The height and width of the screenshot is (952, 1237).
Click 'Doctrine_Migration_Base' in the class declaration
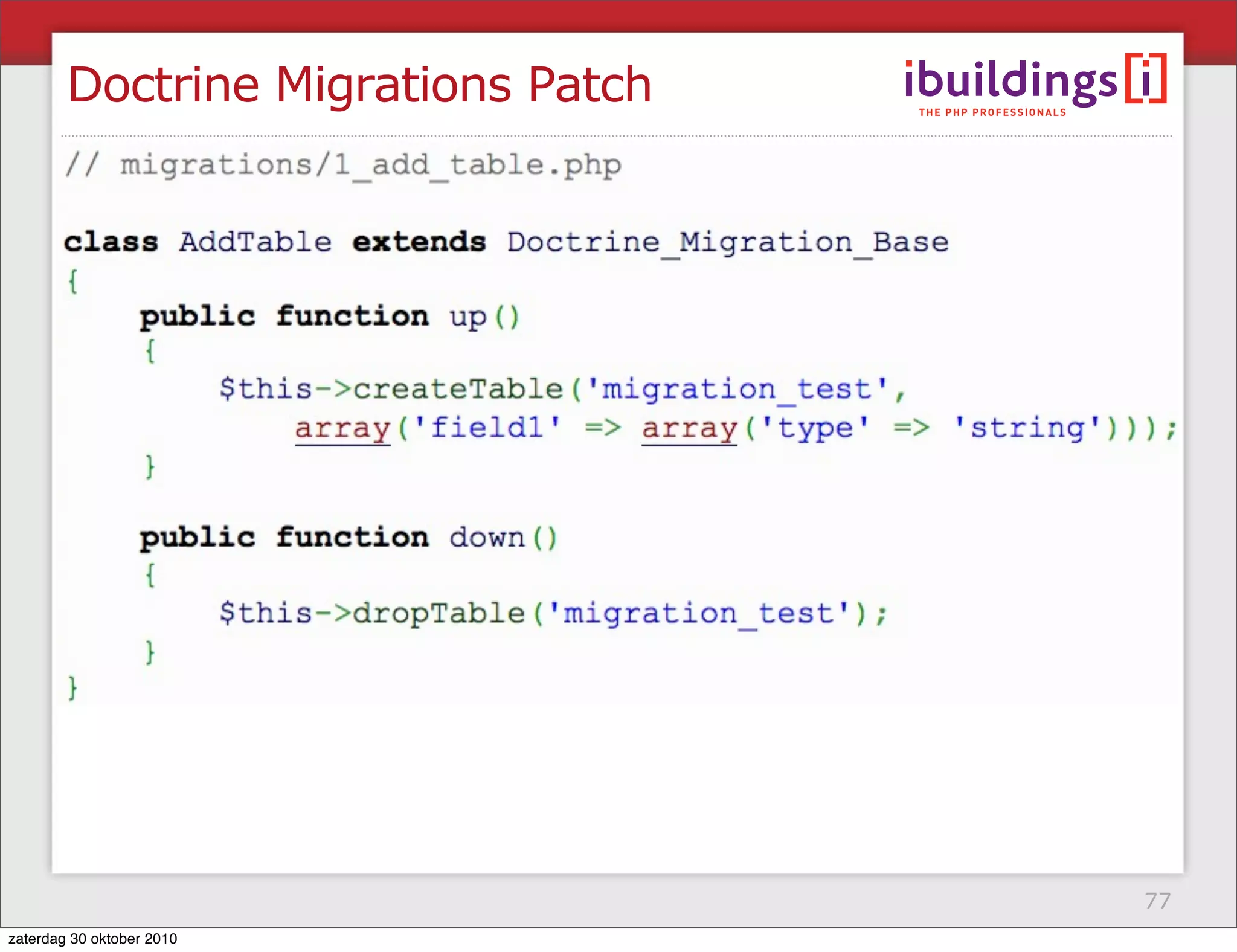tap(728, 243)
